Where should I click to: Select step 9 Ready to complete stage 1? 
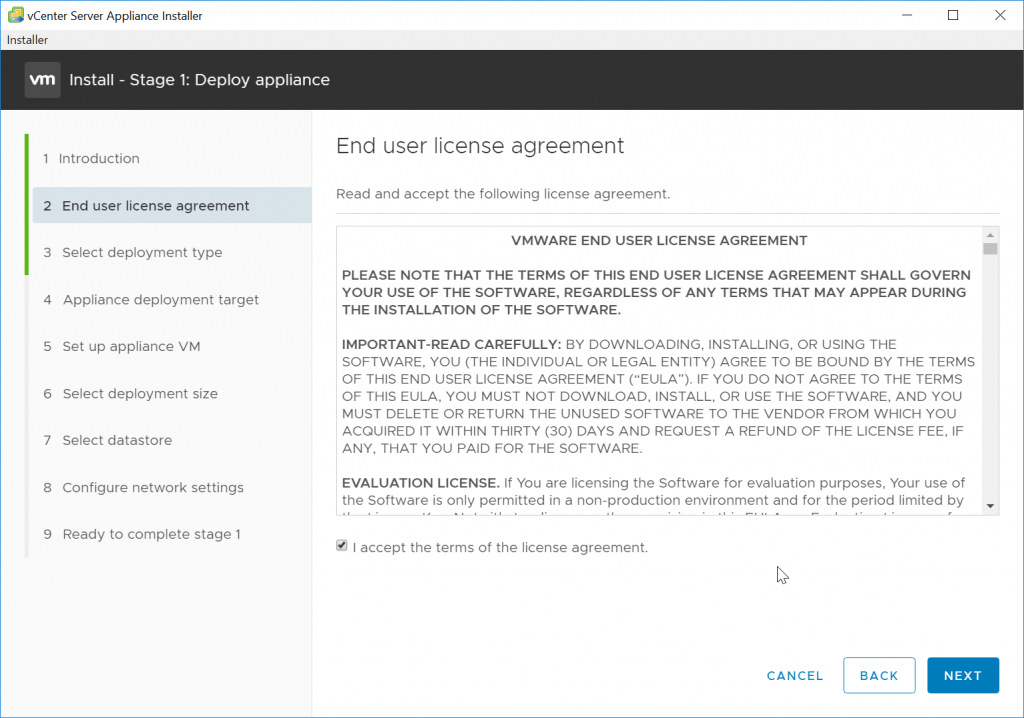pyautogui.click(x=142, y=534)
